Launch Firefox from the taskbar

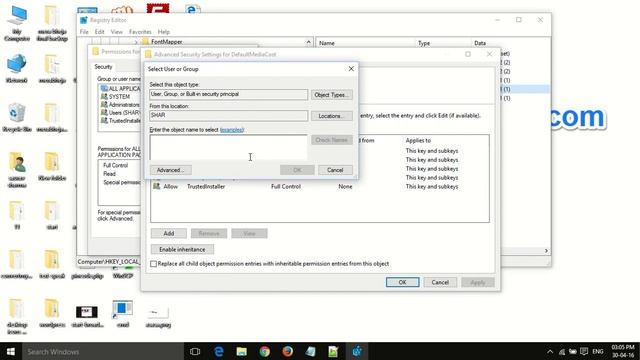click(x=287, y=351)
